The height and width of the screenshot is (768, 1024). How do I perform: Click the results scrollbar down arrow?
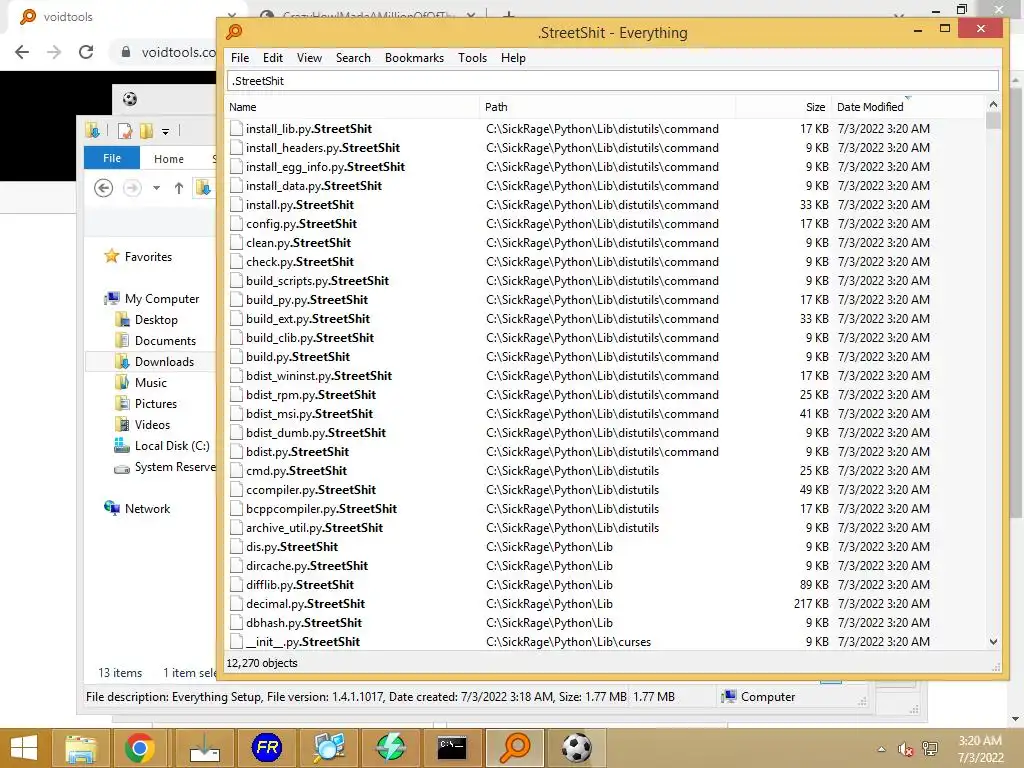(x=993, y=642)
